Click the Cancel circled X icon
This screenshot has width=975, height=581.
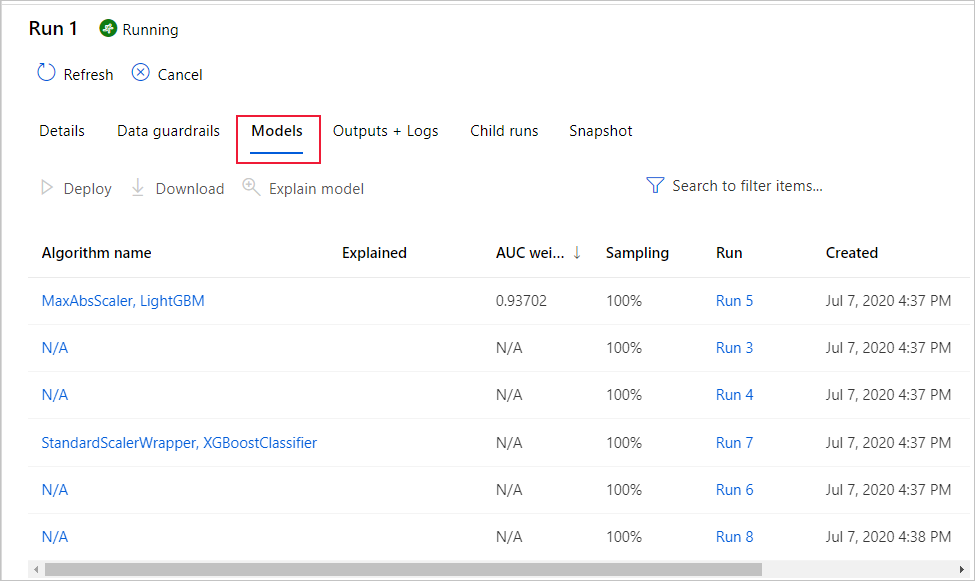(x=141, y=73)
